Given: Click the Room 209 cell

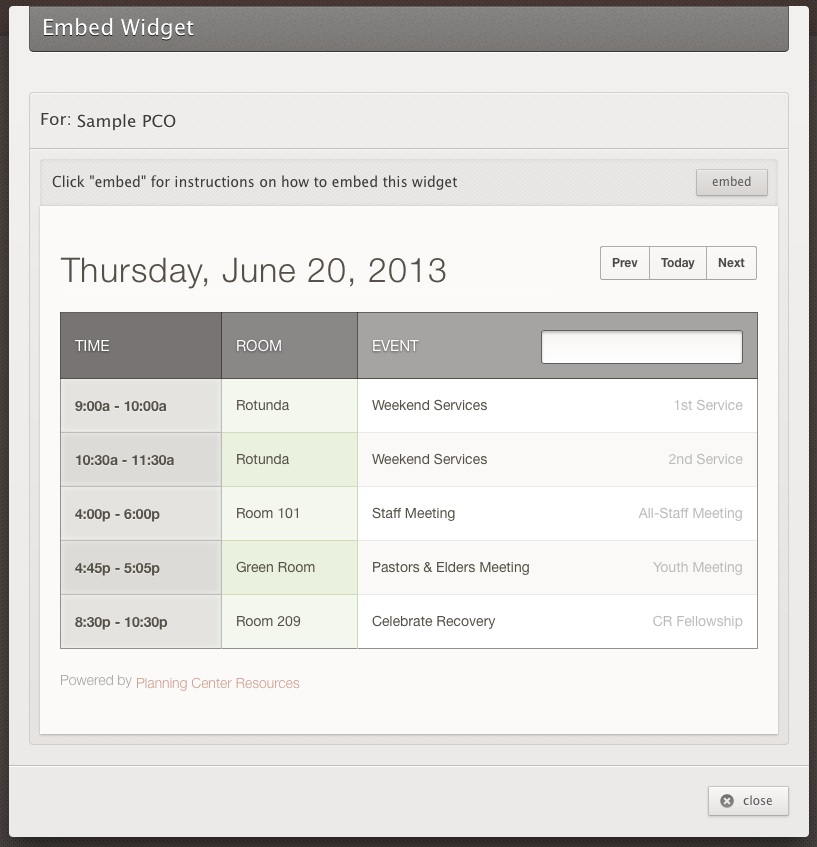Looking at the screenshot, I should 266,621.
